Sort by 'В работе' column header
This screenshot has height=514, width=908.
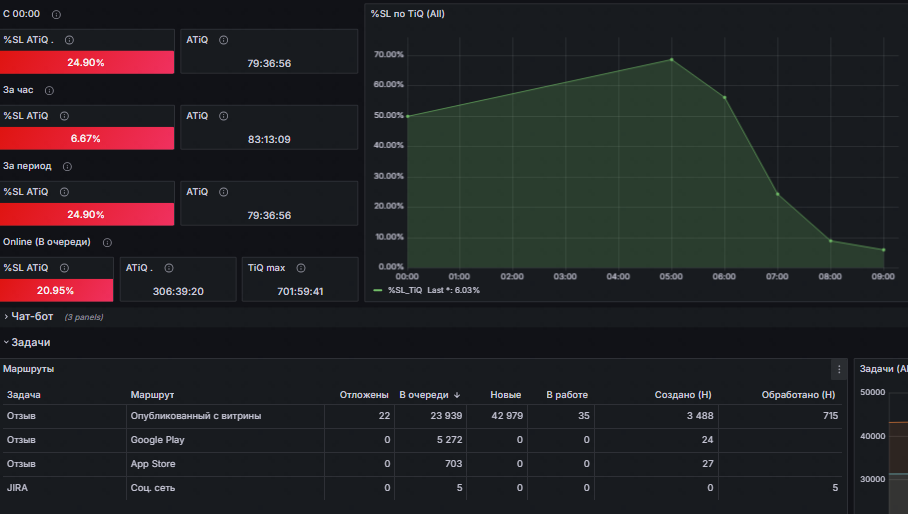(567, 395)
